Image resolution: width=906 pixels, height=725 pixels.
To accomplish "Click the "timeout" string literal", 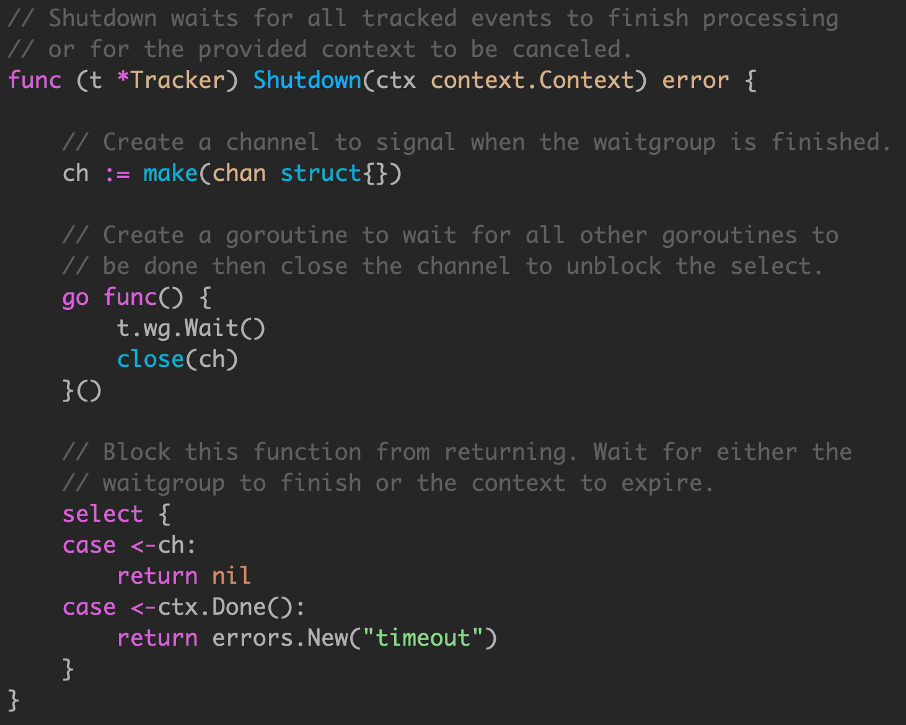I will (x=423, y=638).
